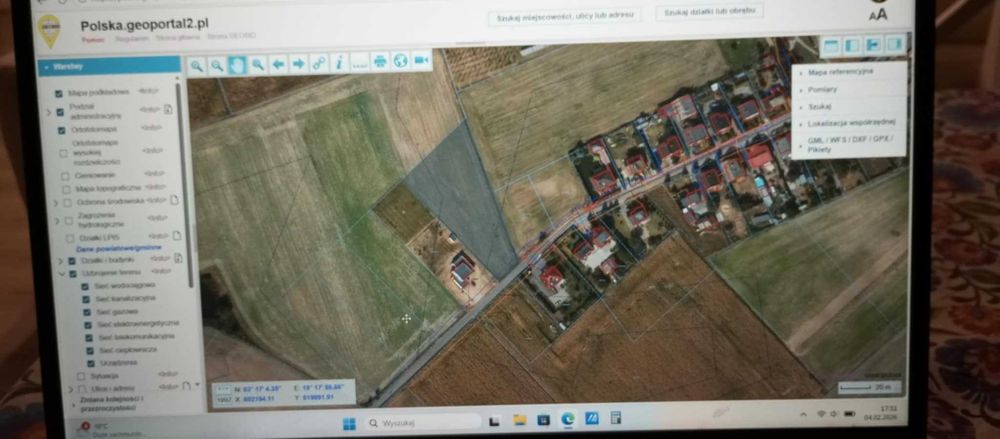
Task: Expand Ulice i adresy tree node
Action: tap(71, 389)
